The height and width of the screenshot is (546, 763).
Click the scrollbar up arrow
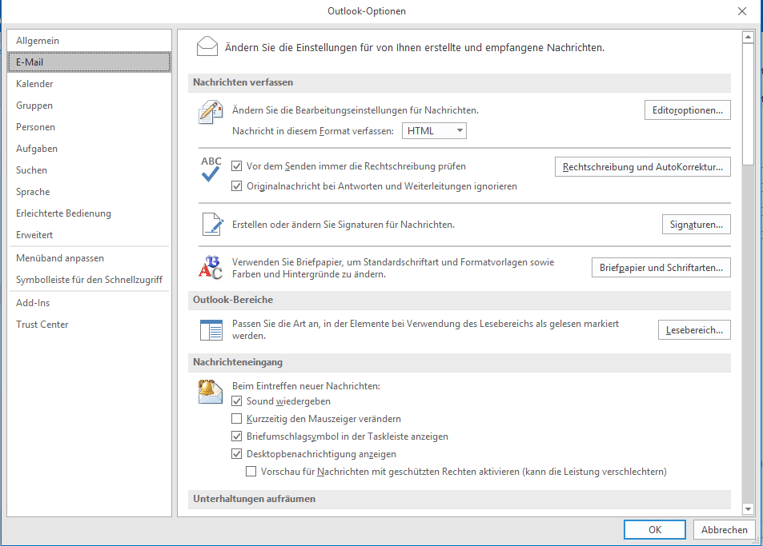[748, 37]
